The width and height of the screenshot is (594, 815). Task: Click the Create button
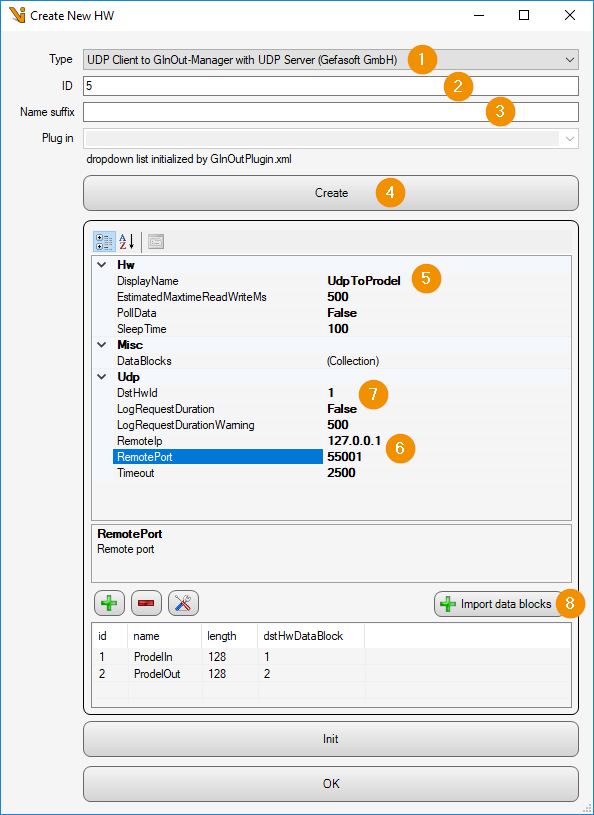pyautogui.click(x=331, y=193)
